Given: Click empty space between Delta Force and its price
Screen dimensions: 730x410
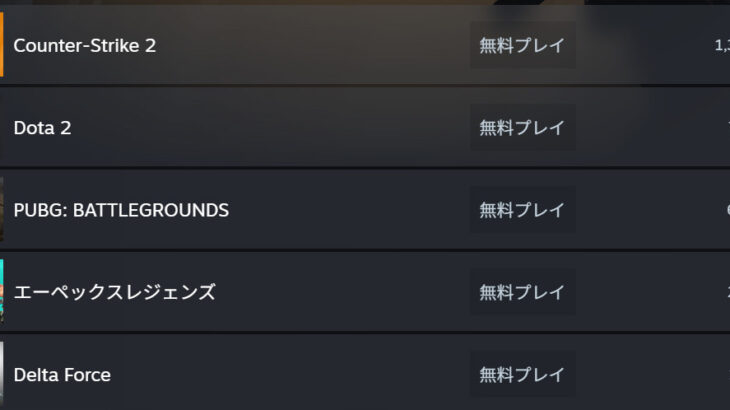Looking at the screenshot, I should 291,375.
